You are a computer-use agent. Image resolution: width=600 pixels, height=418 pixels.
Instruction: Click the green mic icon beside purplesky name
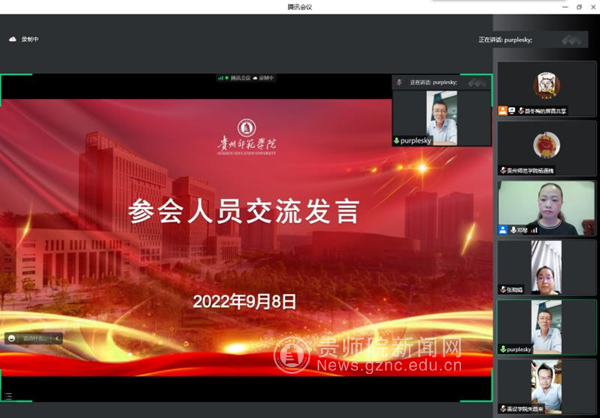point(398,141)
